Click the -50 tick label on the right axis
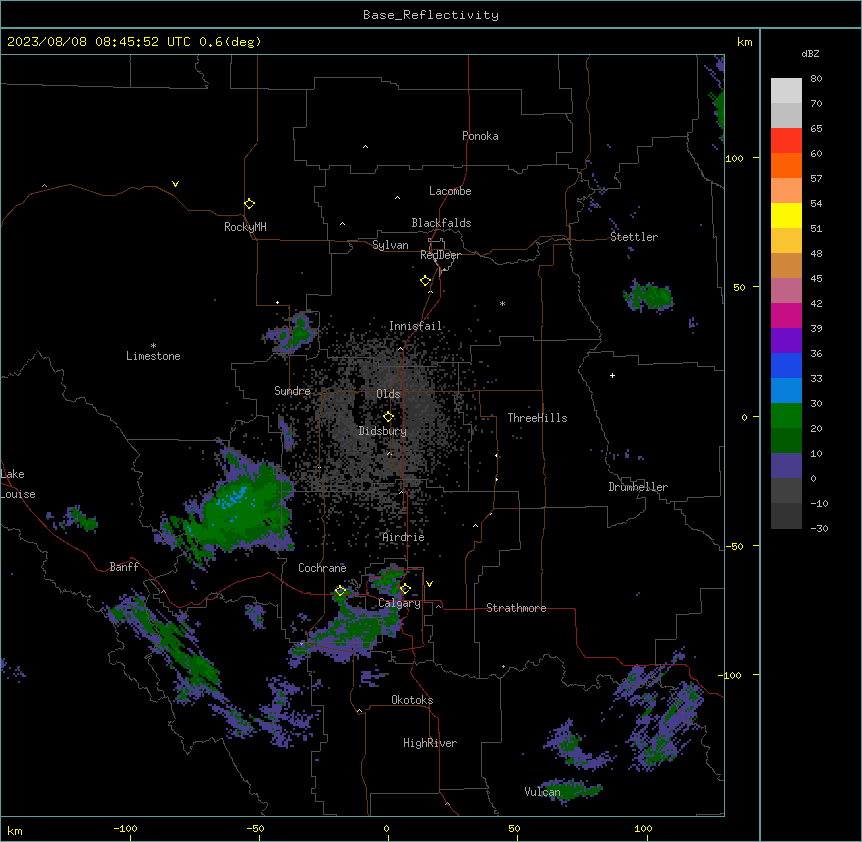The height and width of the screenshot is (842, 862). click(x=734, y=546)
